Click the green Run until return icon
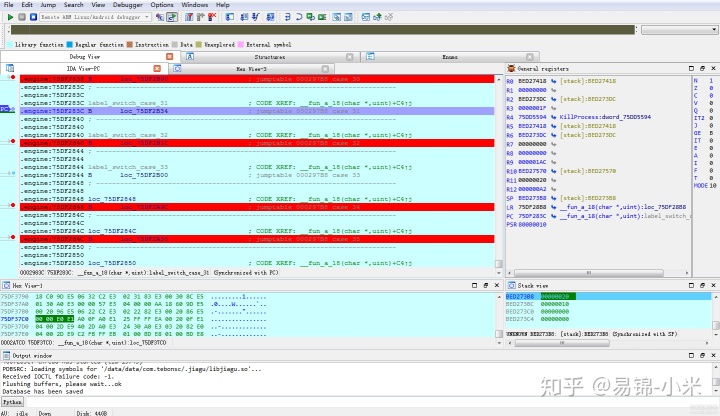This screenshot has height=416, width=720. (x=310, y=17)
